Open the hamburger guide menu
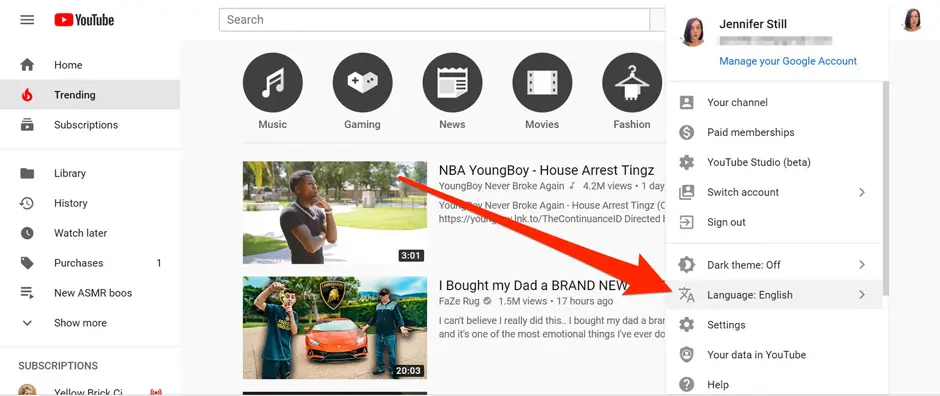Viewport: 940px width, 396px height. pos(27,20)
